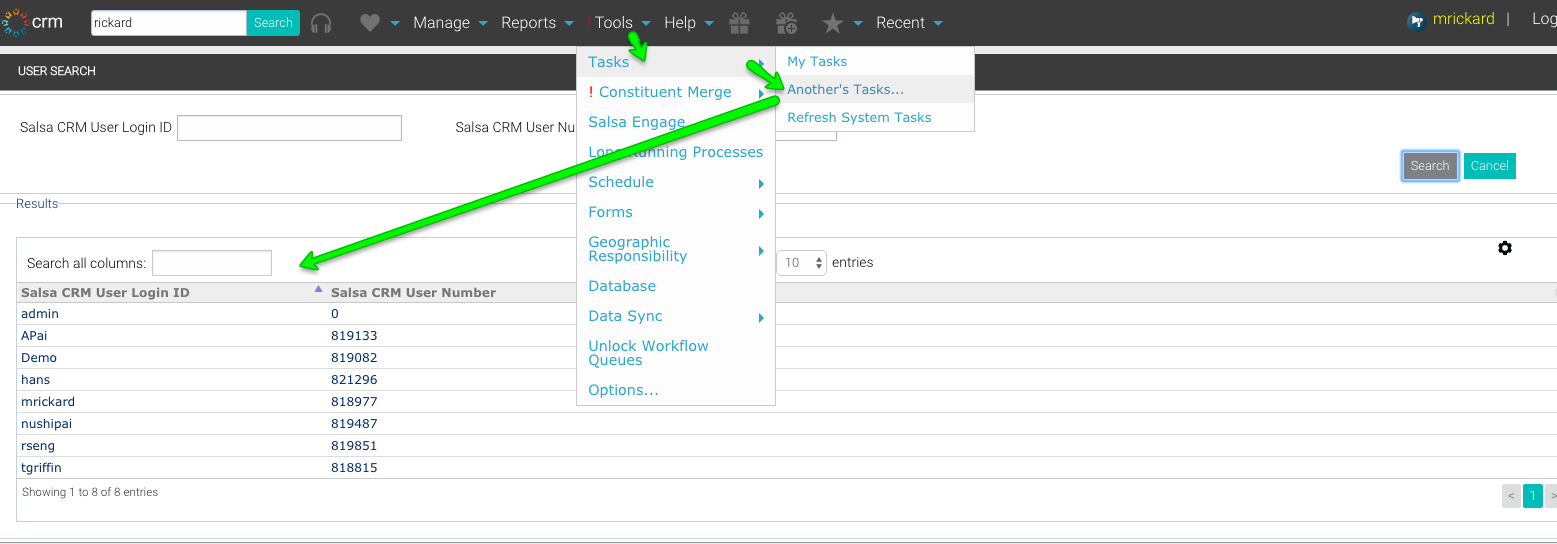
Task: Select the APai user row
Action: pyautogui.click(x=785, y=336)
